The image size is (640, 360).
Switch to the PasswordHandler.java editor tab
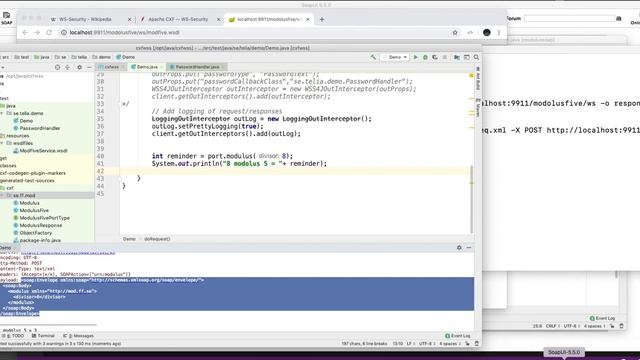pyautogui.click(x=197, y=67)
